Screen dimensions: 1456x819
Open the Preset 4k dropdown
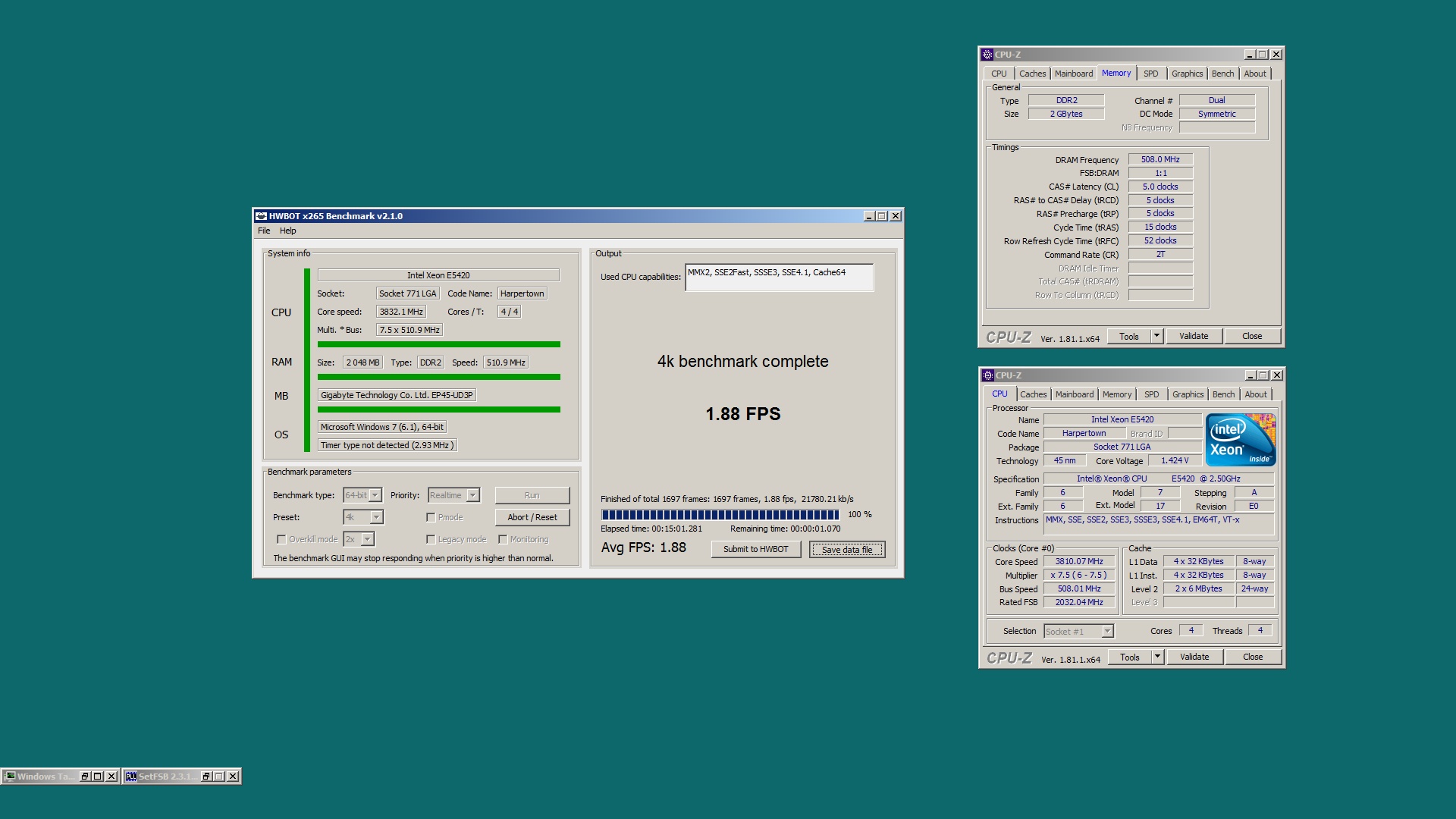click(x=376, y=517)
